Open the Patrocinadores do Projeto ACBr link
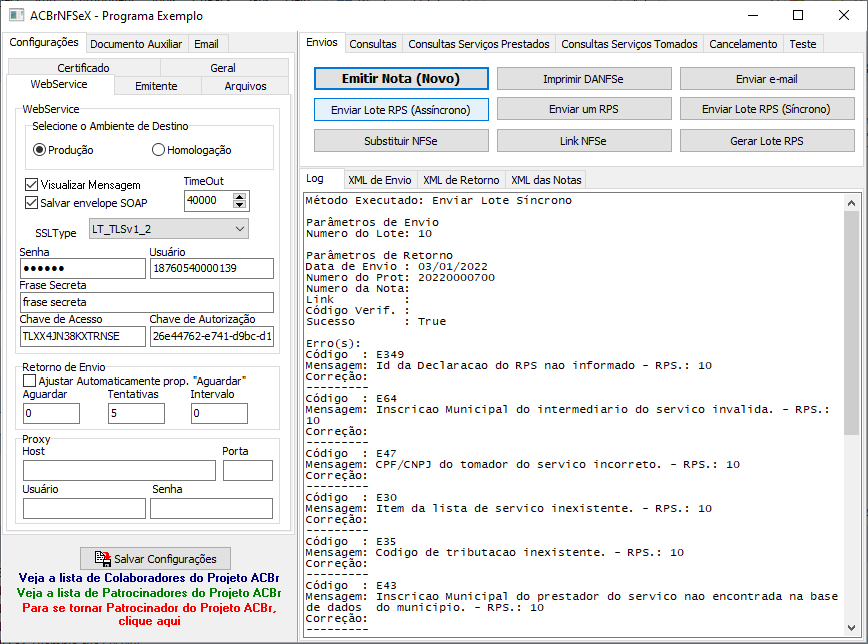Screen dimensions: 868x644 coord(149,593)
